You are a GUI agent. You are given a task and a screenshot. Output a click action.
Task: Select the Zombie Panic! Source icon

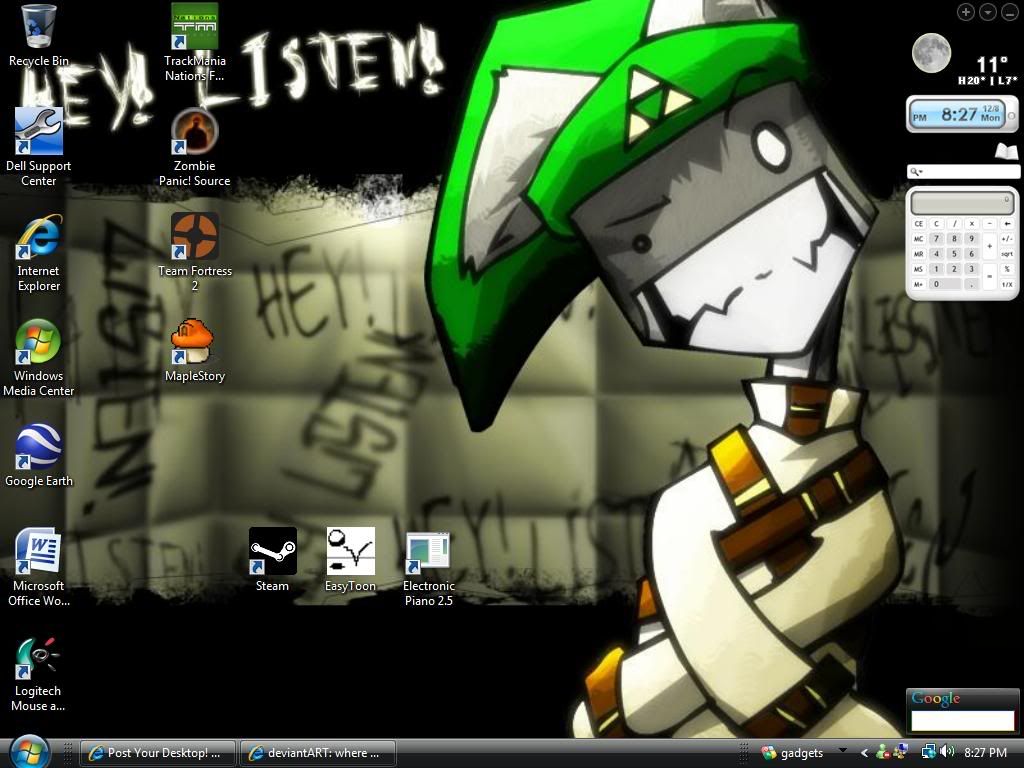(194, 132)
